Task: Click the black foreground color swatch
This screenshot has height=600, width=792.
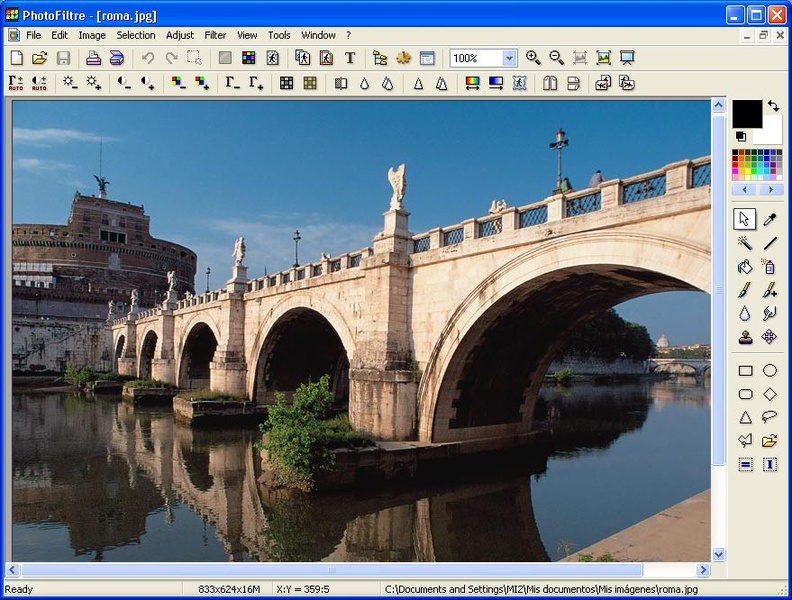Action: tap(747, 114)
